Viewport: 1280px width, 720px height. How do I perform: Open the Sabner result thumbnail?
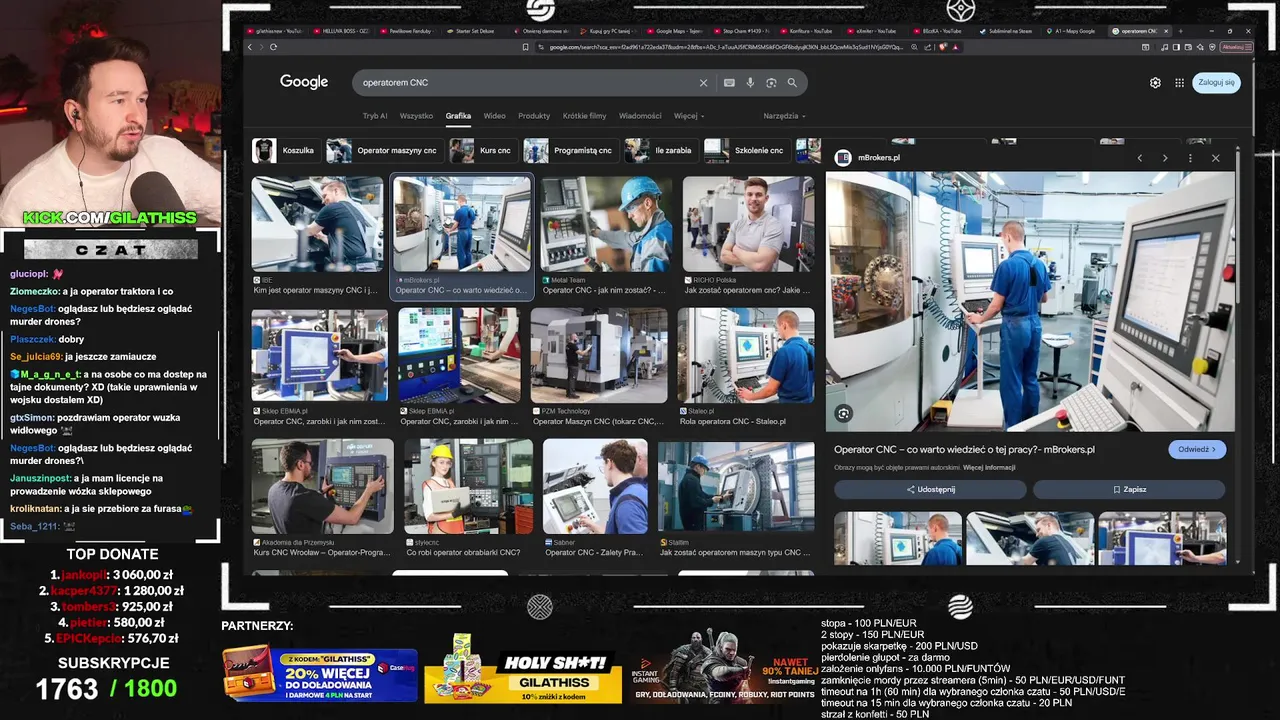click(x=595, y=486)
